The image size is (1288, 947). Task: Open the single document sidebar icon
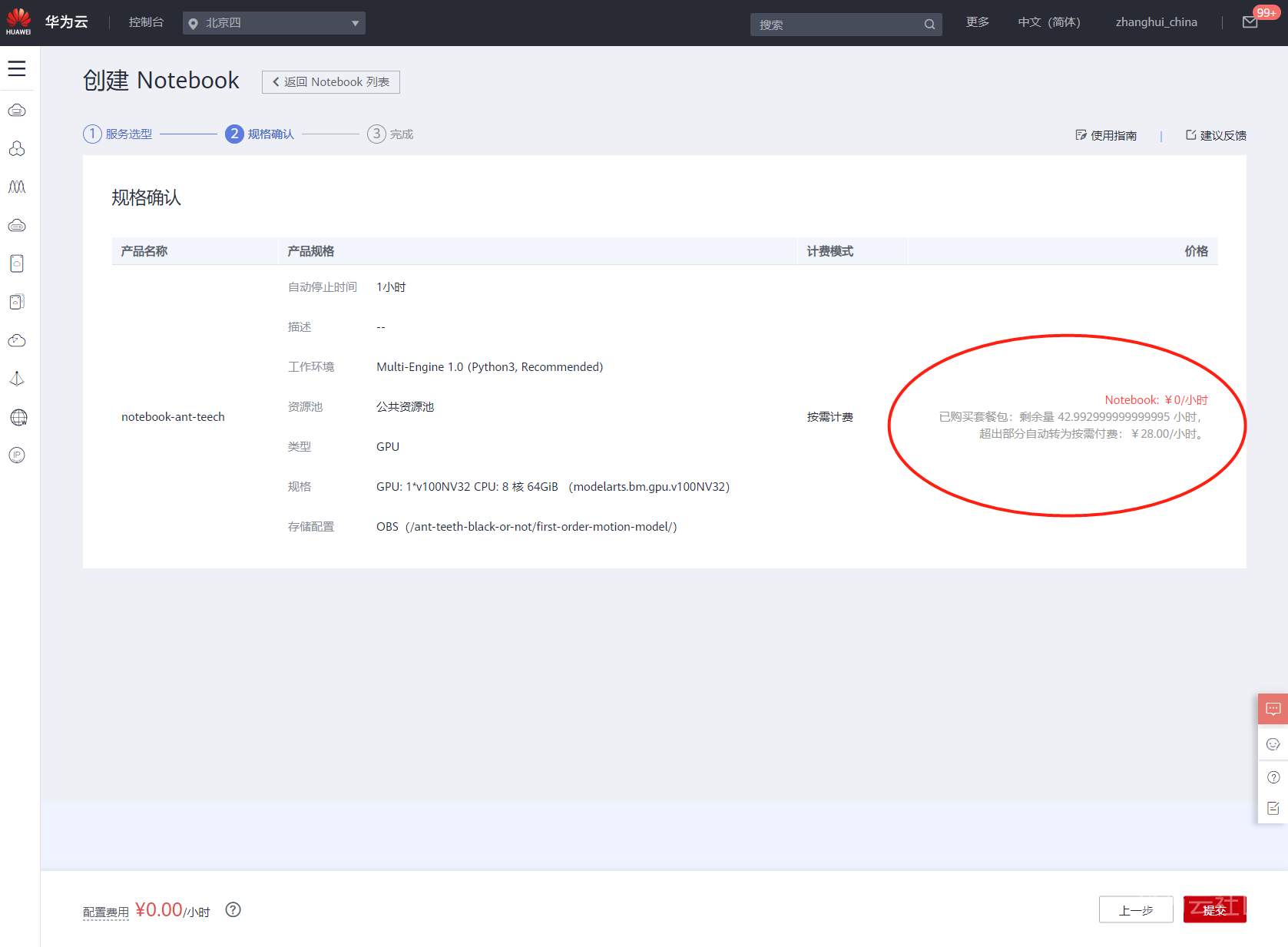point(17,263)
